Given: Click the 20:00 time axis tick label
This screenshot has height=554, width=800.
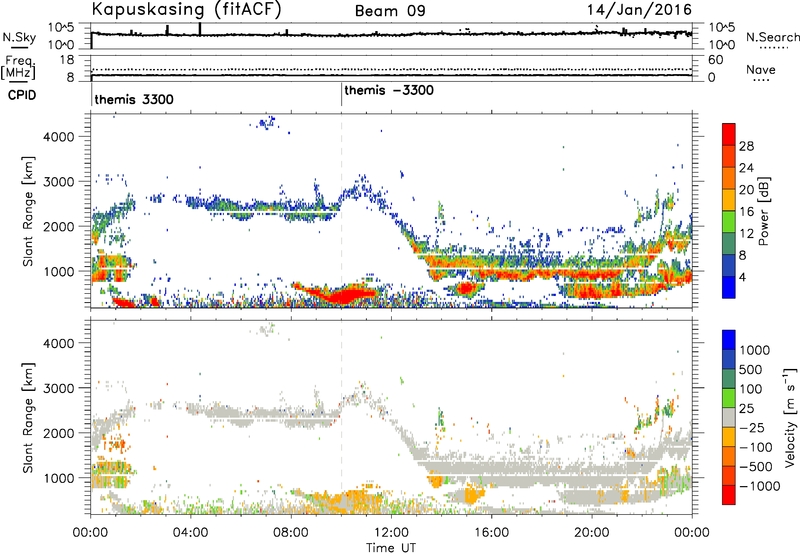Looking at the screenshot, I should (x=592, y=533).
